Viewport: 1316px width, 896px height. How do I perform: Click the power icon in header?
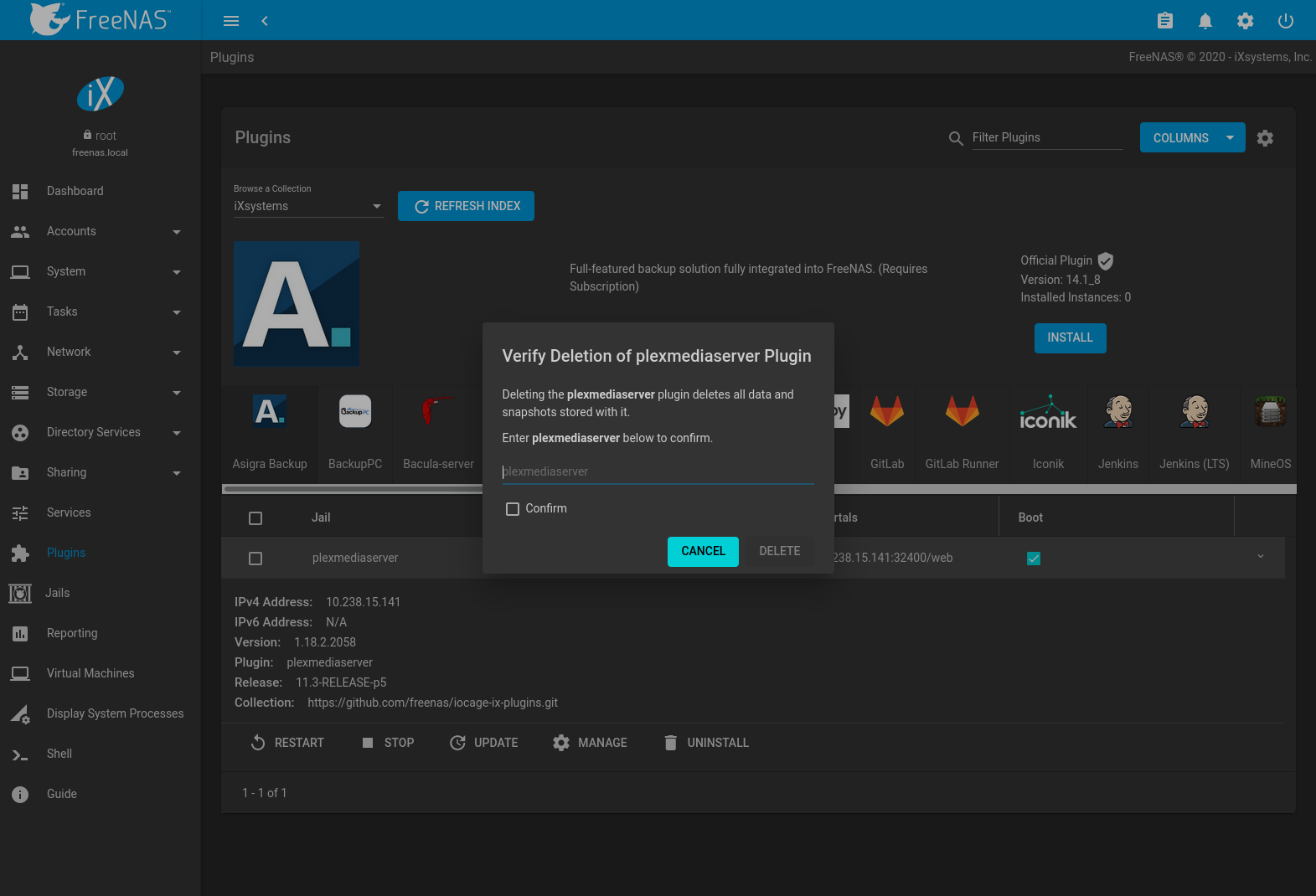[x=1285, y=21]
